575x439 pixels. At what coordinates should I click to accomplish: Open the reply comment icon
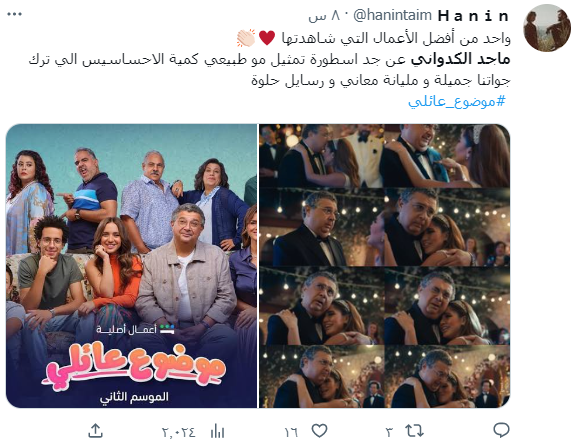[501, 430]
